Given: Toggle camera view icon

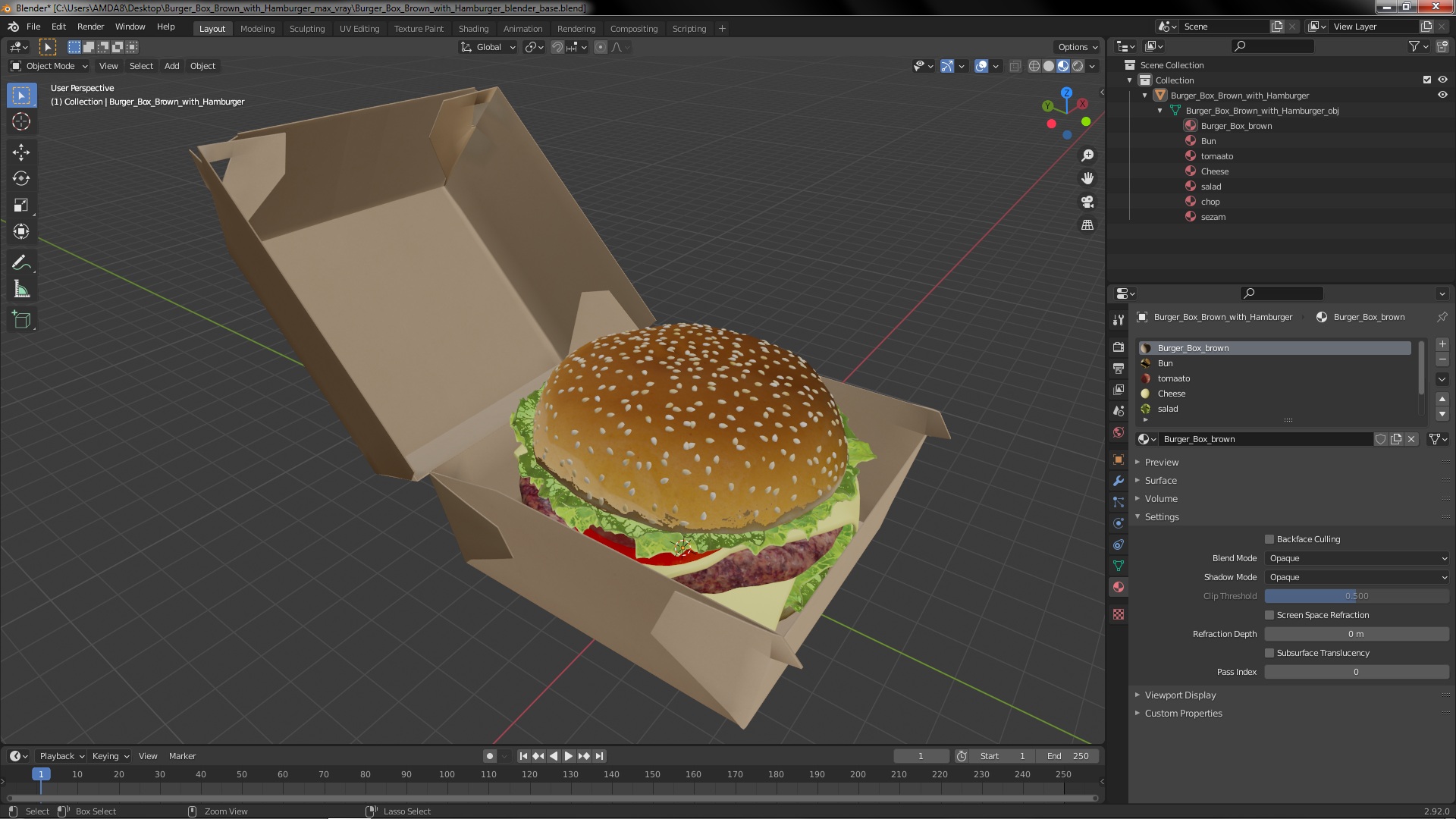Looking at the screenshot, I should coord(1087,202).
